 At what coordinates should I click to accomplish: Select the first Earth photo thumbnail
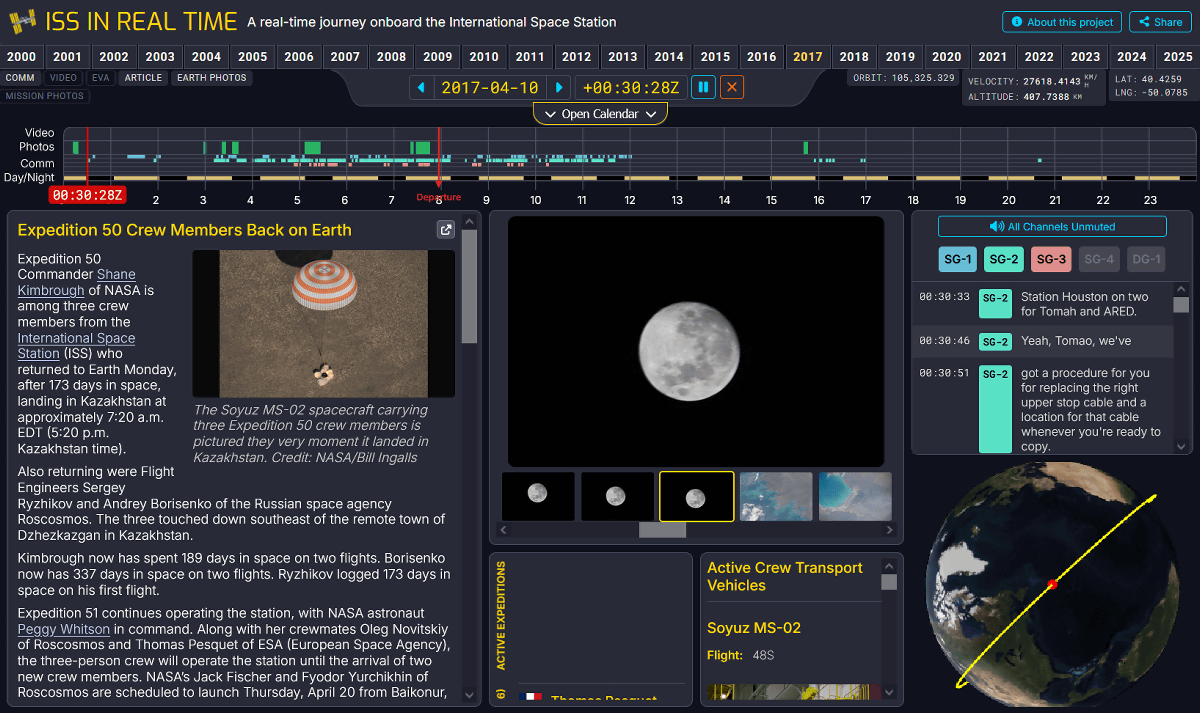777,497
